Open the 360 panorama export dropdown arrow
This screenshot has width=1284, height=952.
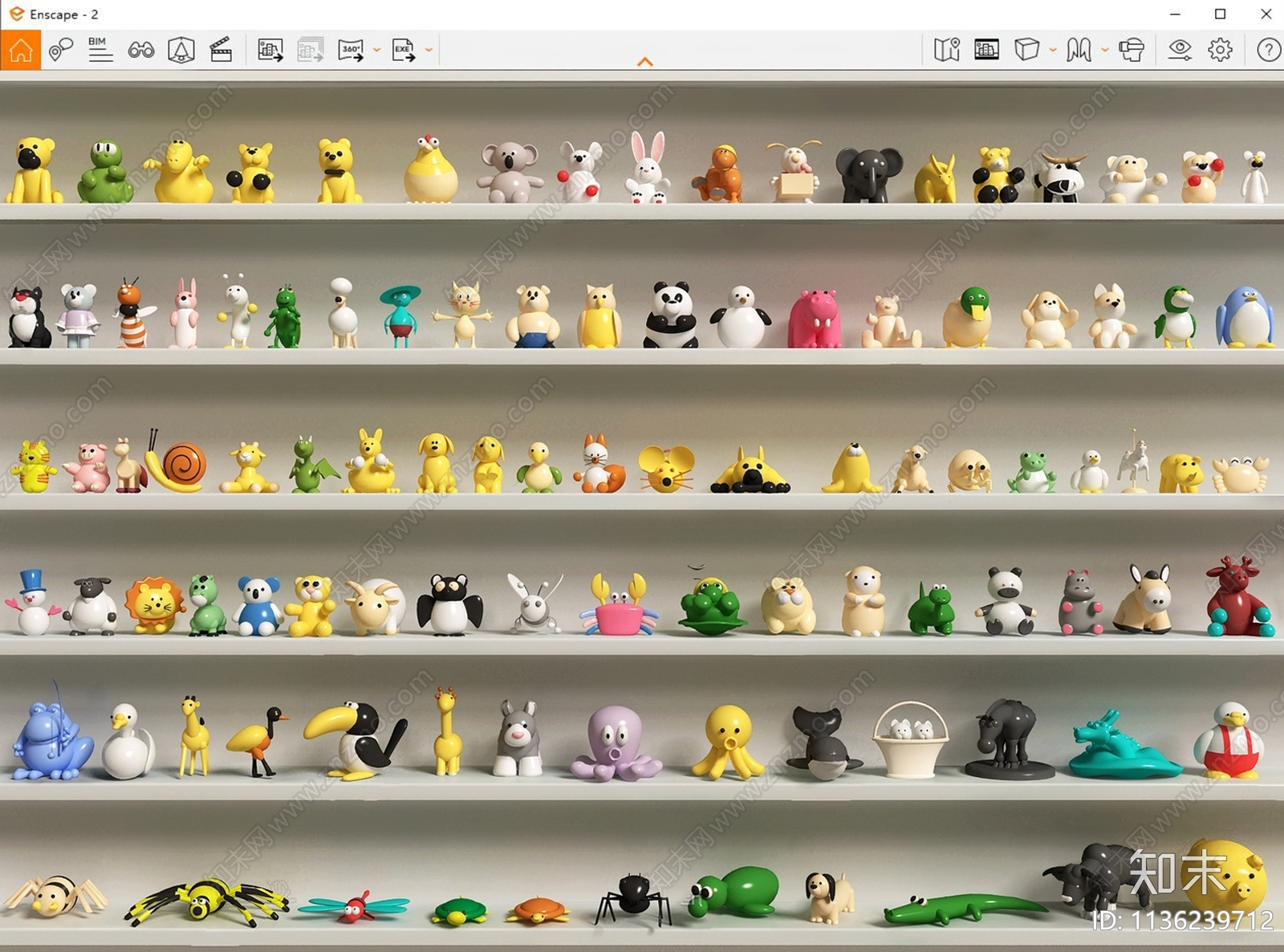(376, 50)
